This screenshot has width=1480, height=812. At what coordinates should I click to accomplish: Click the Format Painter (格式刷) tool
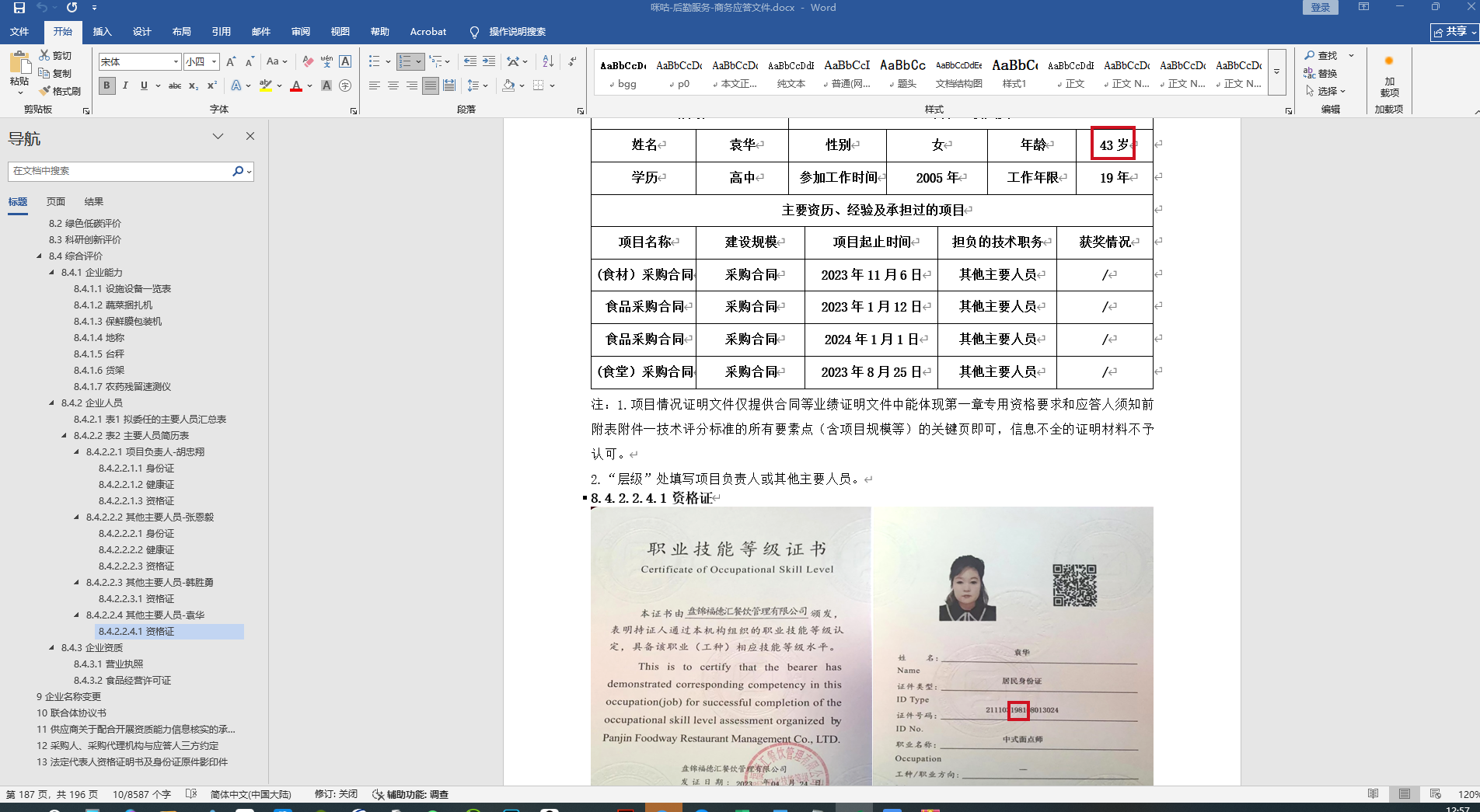pyautogui.click(x=61, y=91)
